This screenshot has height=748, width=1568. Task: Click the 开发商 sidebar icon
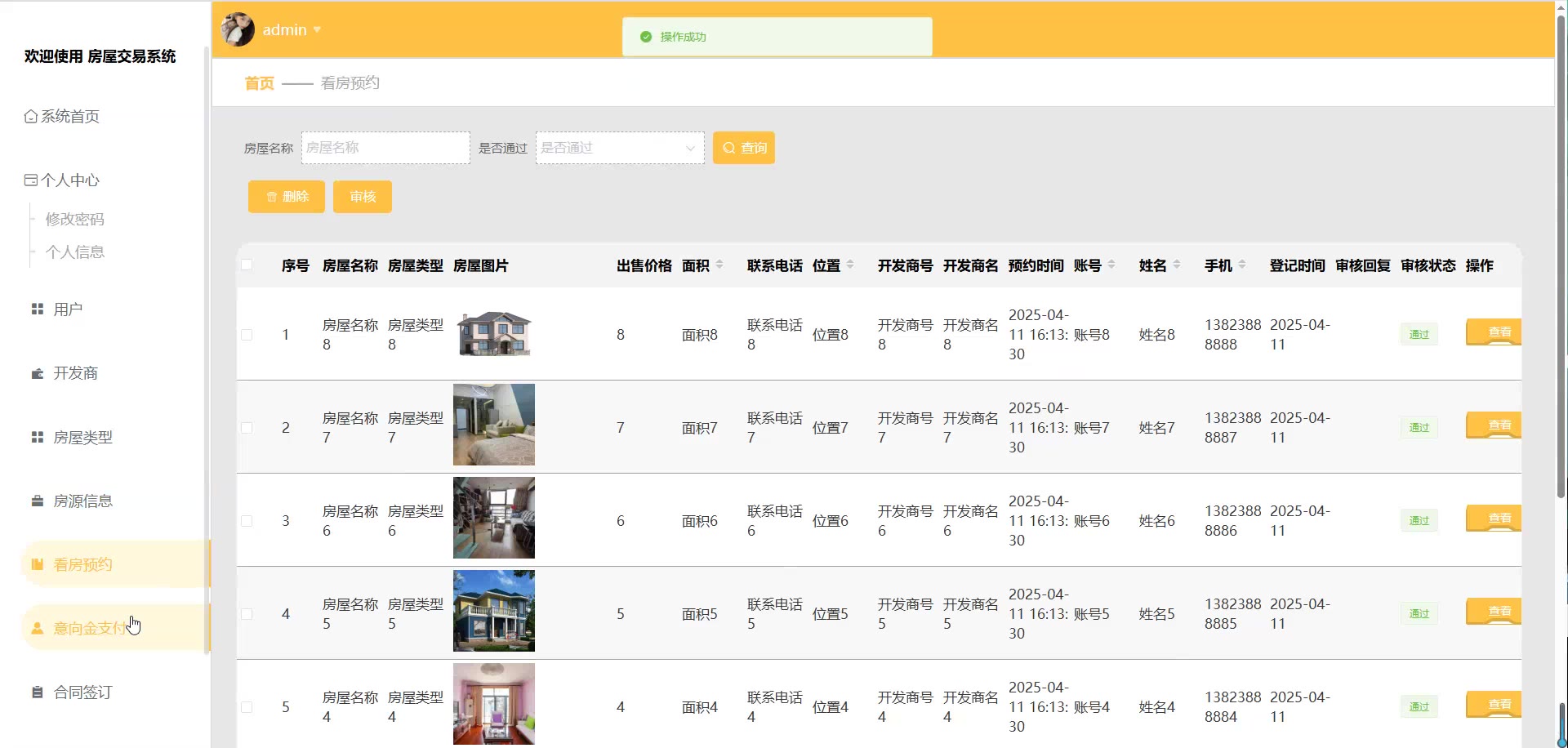click(x=37, y=373)
